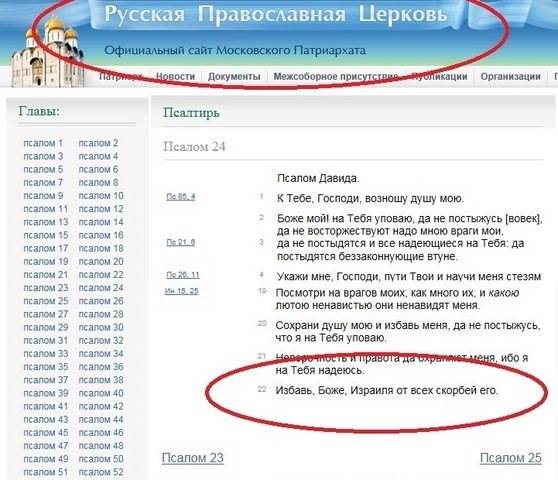558x480 pixels.
Task: Open псалом 23 in chapter list
Action: (x=46, y=288)
